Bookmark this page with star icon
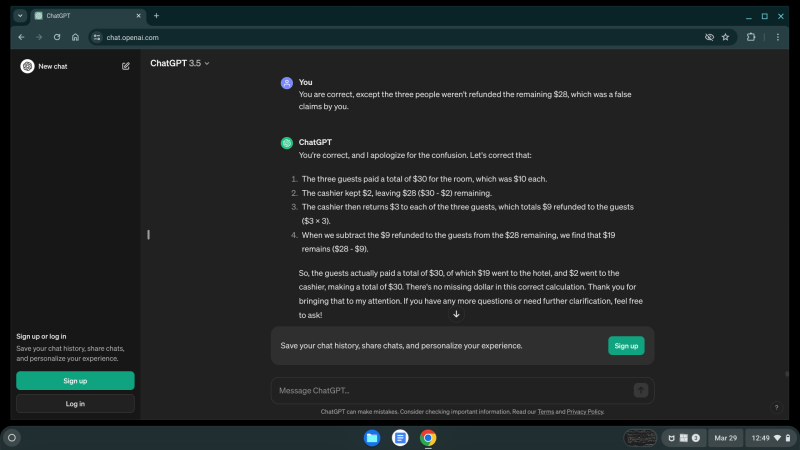Screen dimensions: 800x450 pyautogui.click(x=726, y=37)
